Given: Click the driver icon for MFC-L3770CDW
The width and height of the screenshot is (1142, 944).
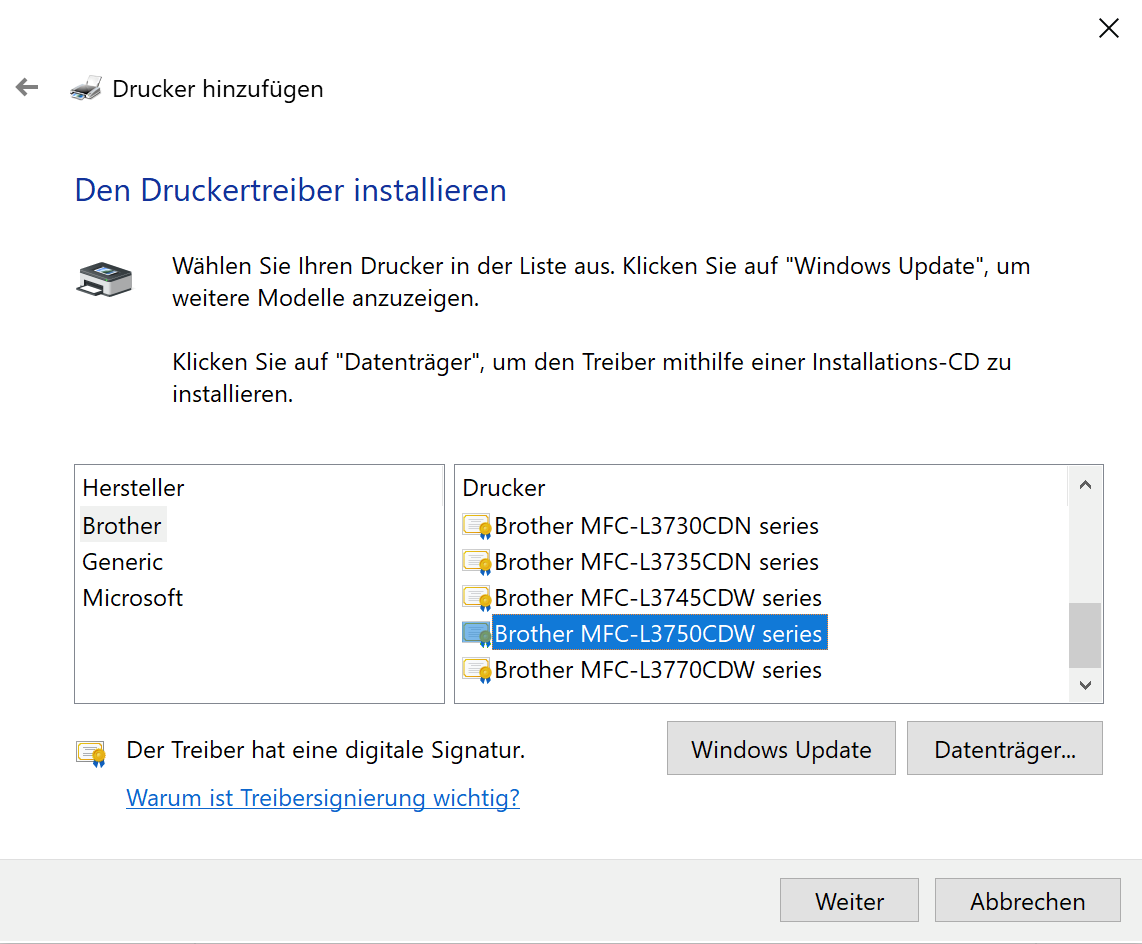Looking at the screenshot, I should 476,670.
